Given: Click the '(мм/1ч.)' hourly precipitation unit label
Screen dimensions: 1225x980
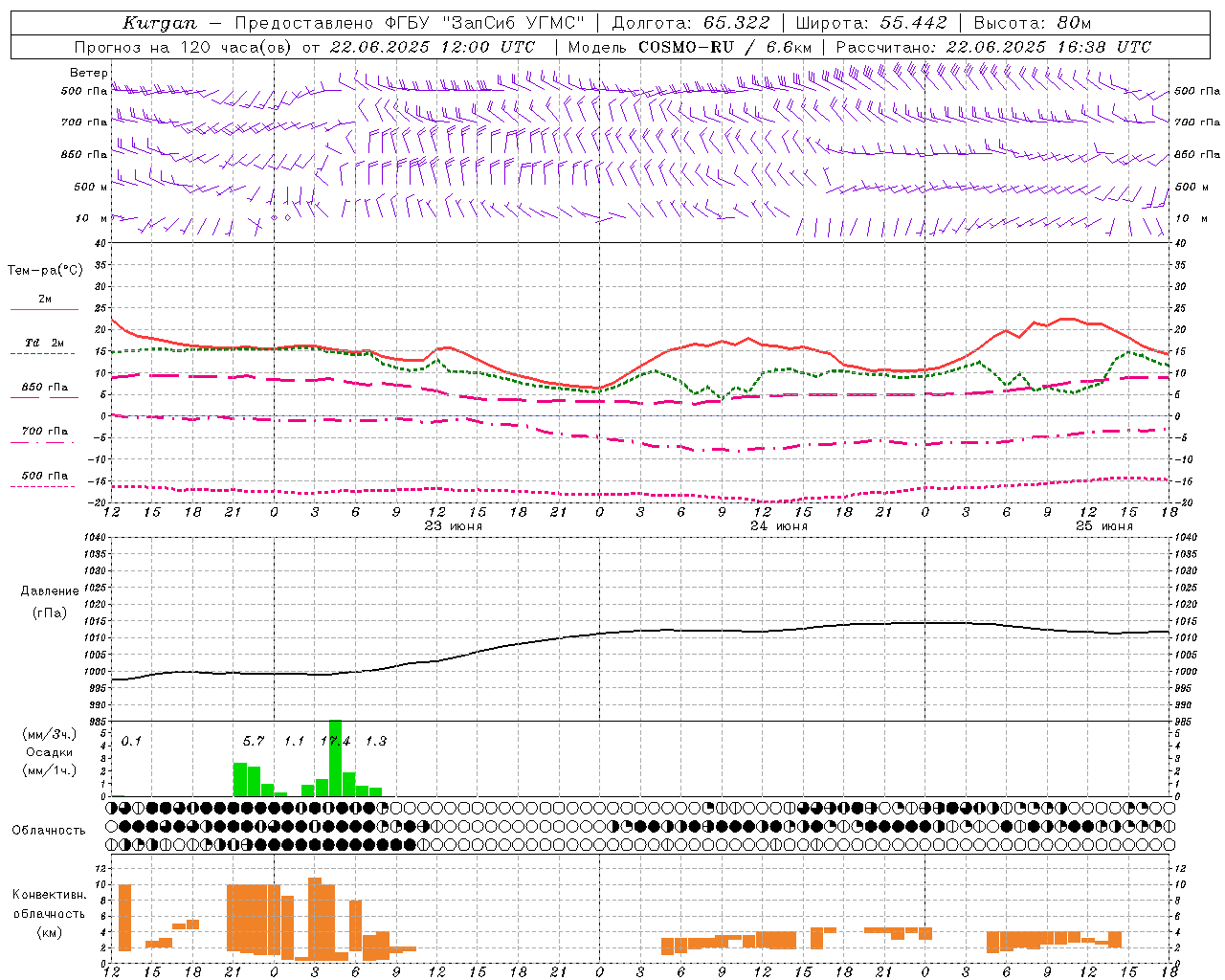Looking at the screenshot, I should click(x=49, y=770).
